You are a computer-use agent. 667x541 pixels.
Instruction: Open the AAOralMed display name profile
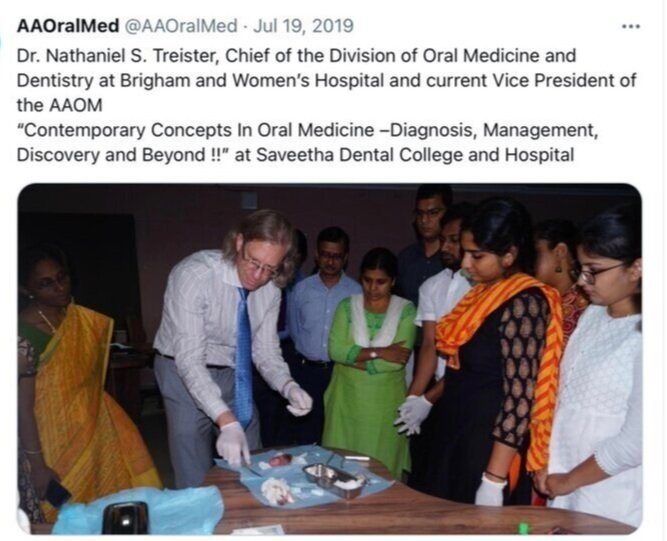tap(68, 26)
